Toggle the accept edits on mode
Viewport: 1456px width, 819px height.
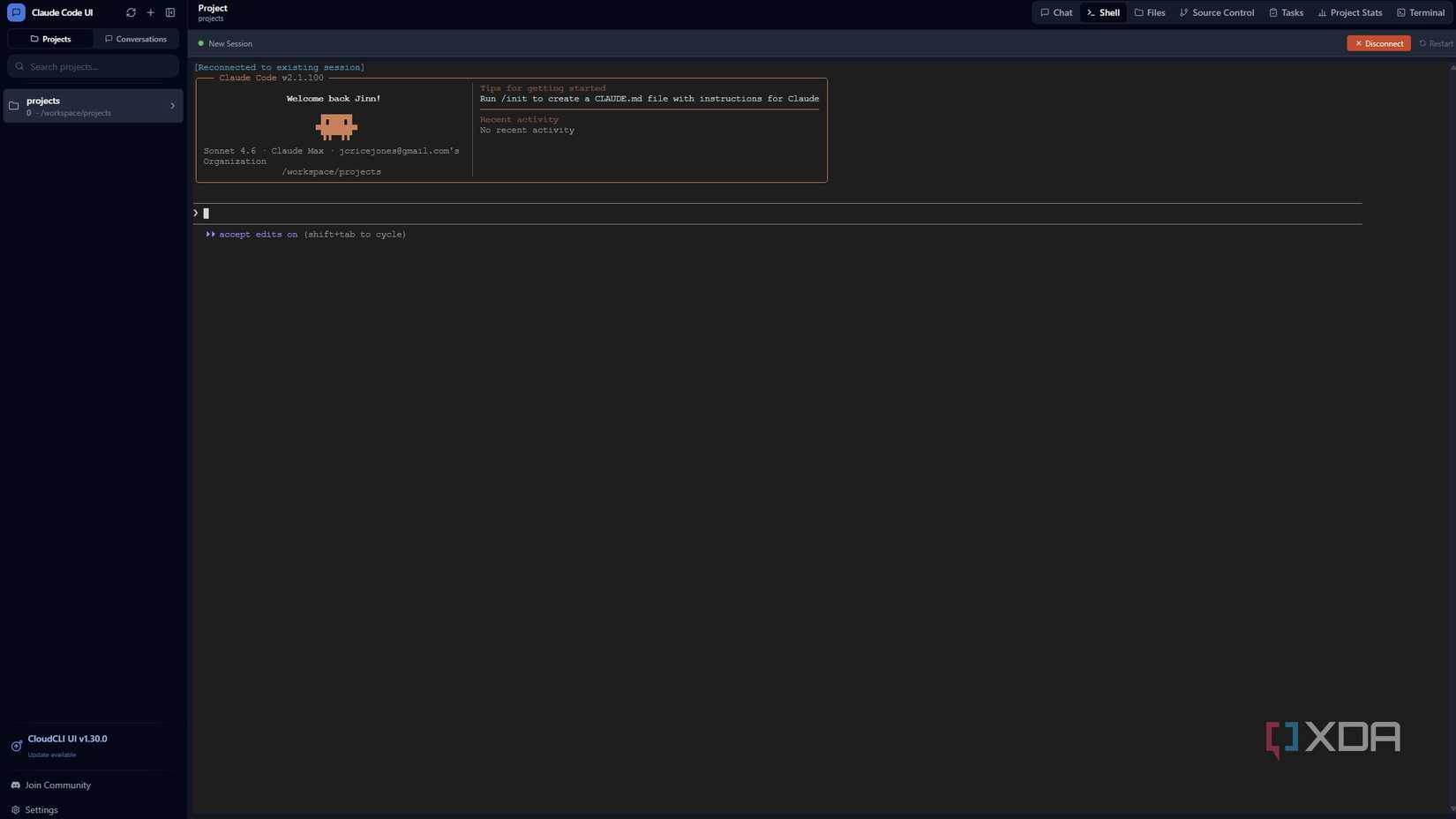click(x=258, y=234)
